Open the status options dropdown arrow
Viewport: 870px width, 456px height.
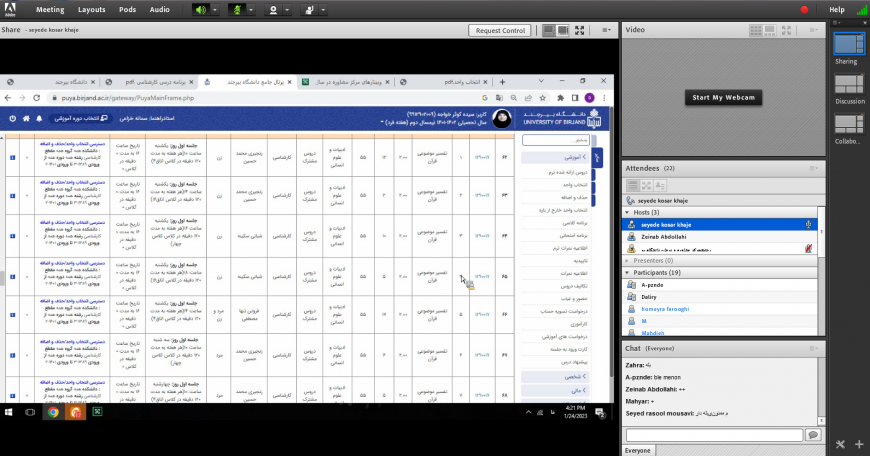(x=323, y=9)
